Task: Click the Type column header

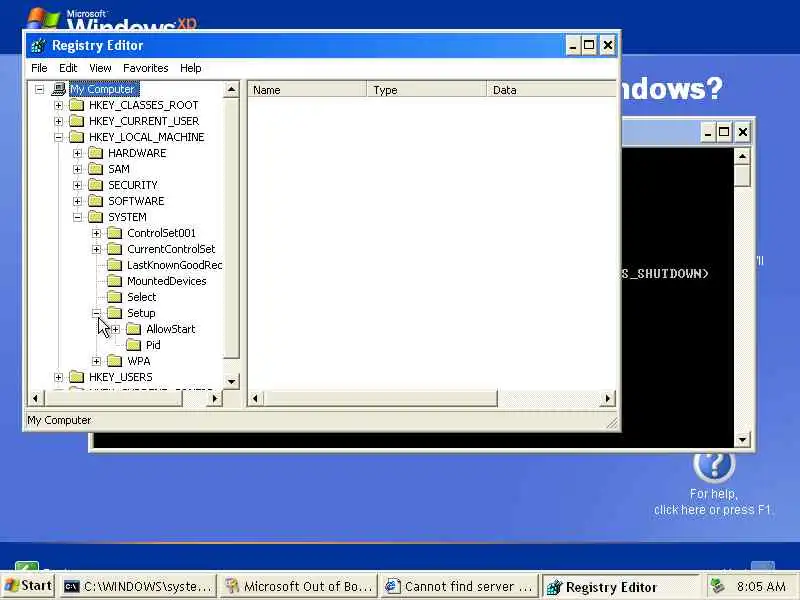Action: tap(427, 90)
